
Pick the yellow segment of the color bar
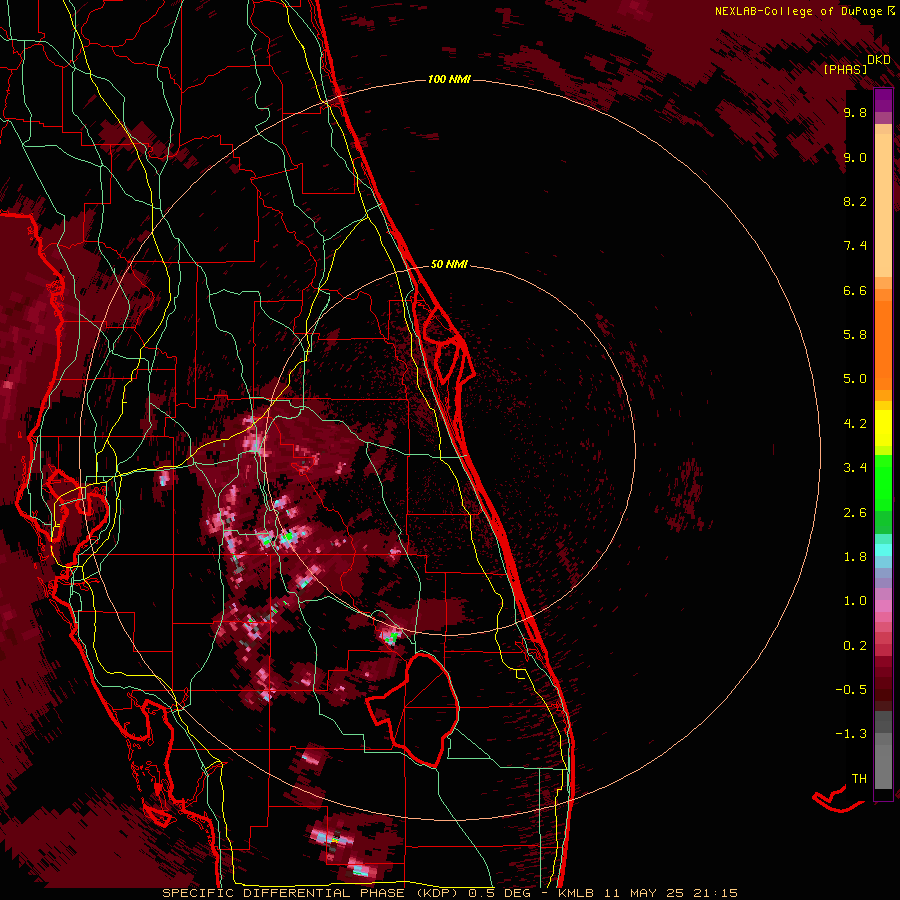tap(883, 428)
